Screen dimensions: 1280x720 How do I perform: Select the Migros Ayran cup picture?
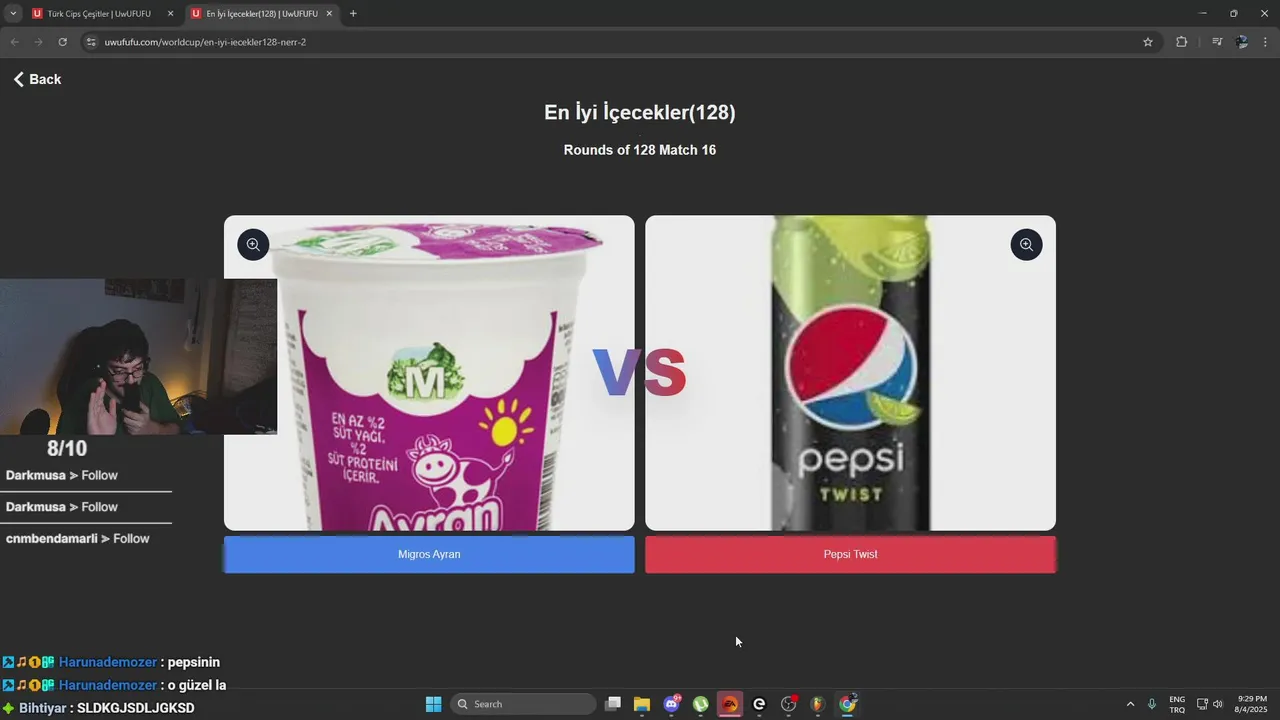[429, 373]
